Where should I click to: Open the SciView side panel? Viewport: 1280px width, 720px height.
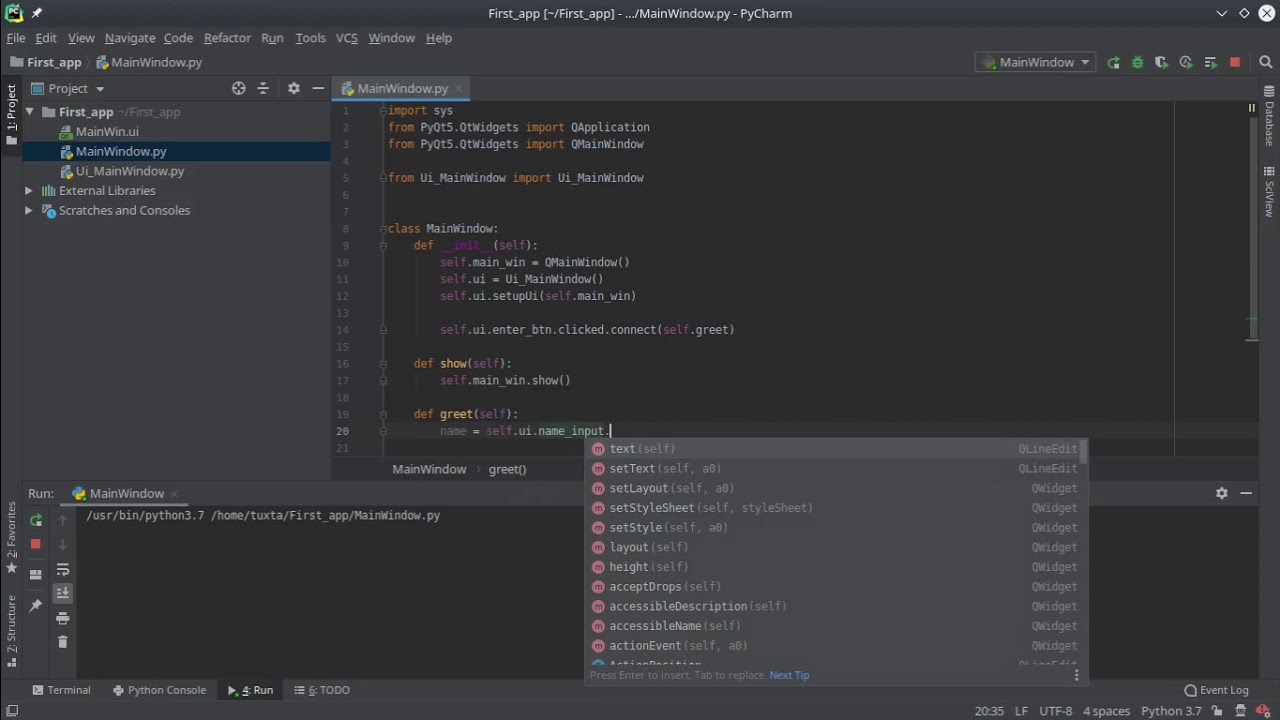tap(1269, 192)
